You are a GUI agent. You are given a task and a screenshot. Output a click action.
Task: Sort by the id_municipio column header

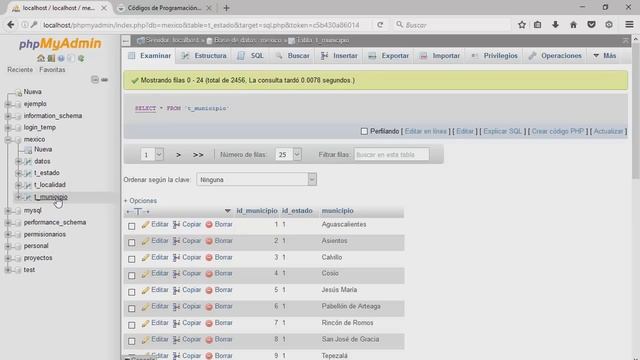coord(257,211)
